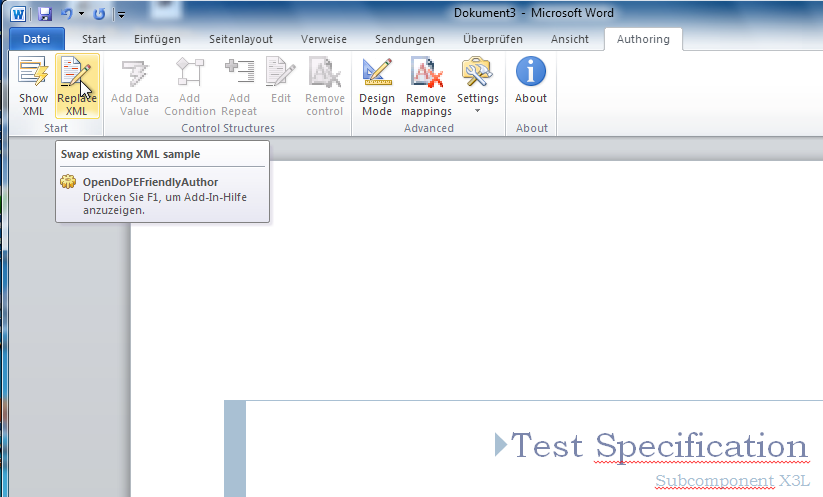Click the Undo arrow icon

(x=66, y=14)
